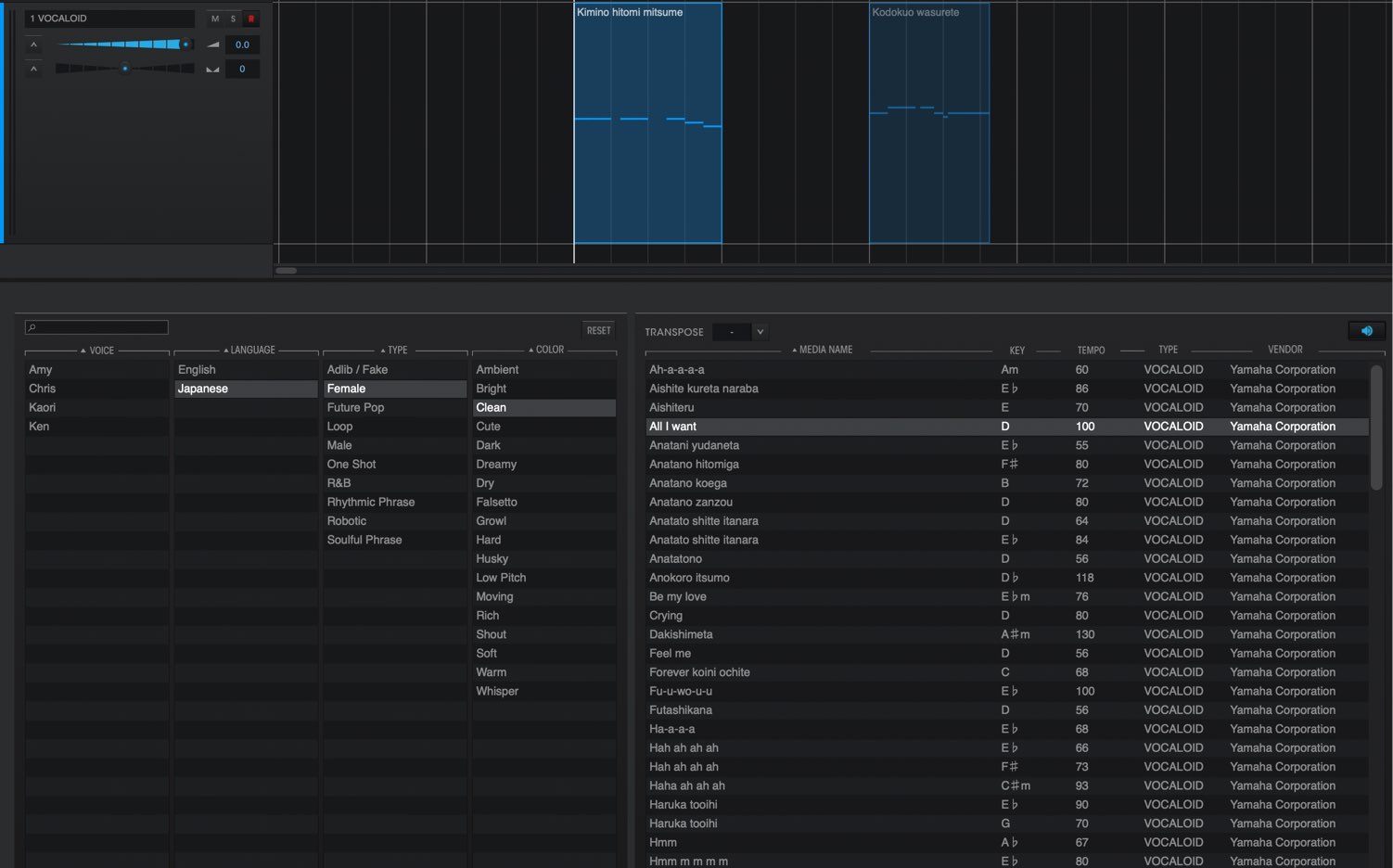Image resolution: width=1393 pixels, height=868 pixels.
Task: Select the Whisper color filter
Action: pos(544,691)
